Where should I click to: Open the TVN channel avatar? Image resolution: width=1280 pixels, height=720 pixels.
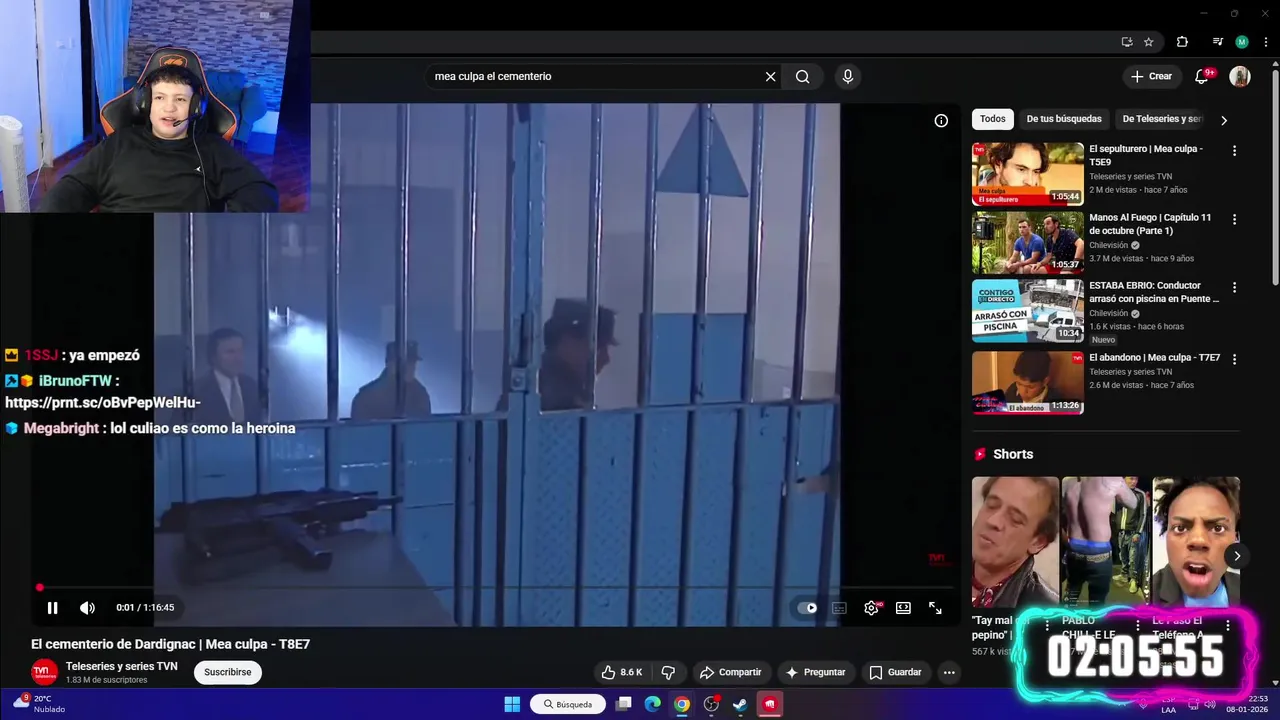point(44,672)
